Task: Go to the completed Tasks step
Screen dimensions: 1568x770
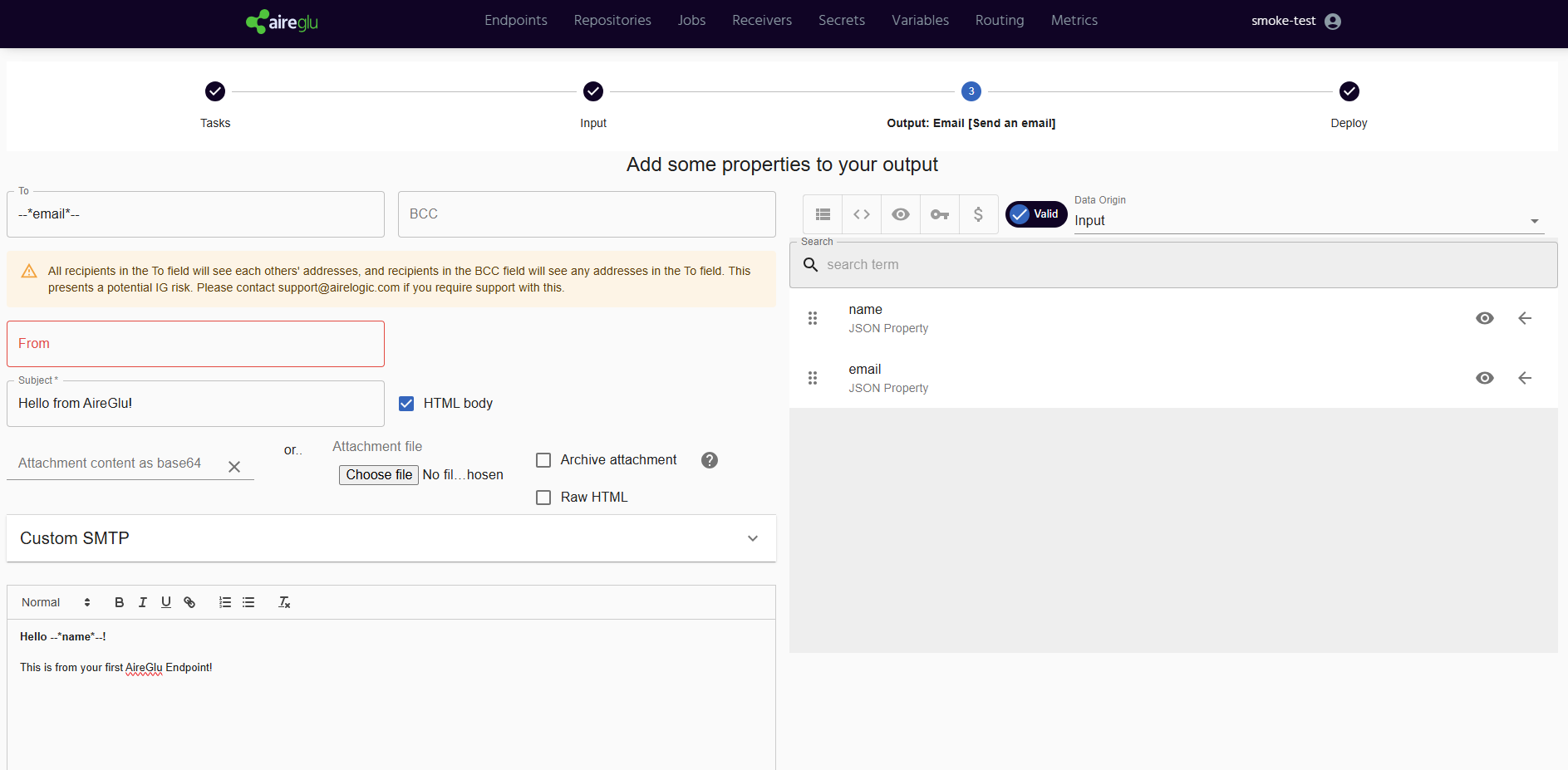Action: (x=215, y=91)
